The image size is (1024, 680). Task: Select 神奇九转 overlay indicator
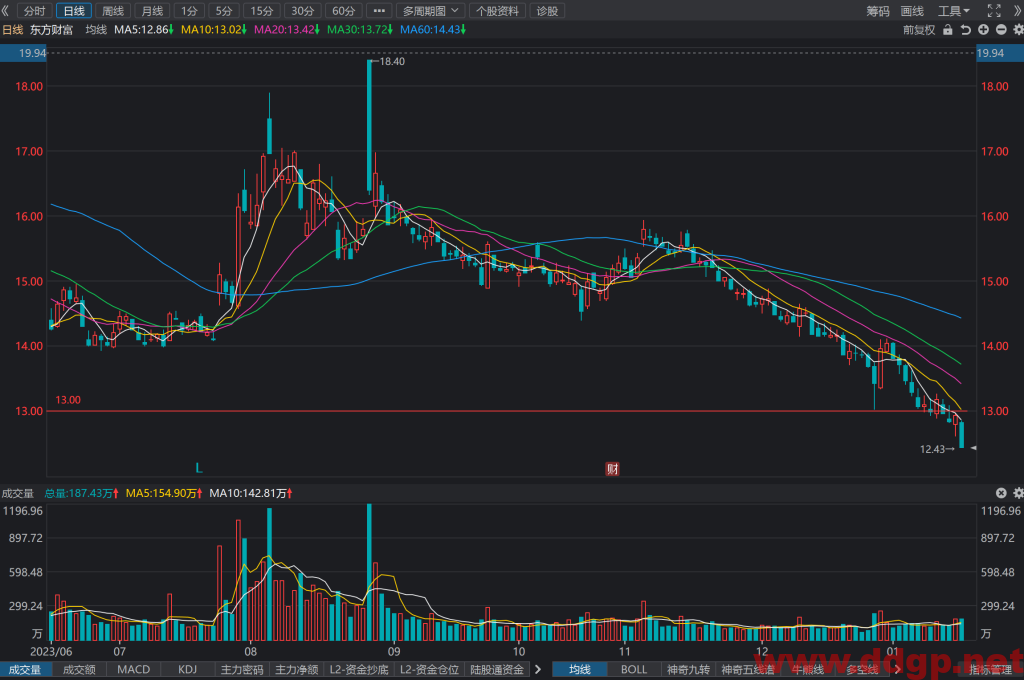click(688, 670)
